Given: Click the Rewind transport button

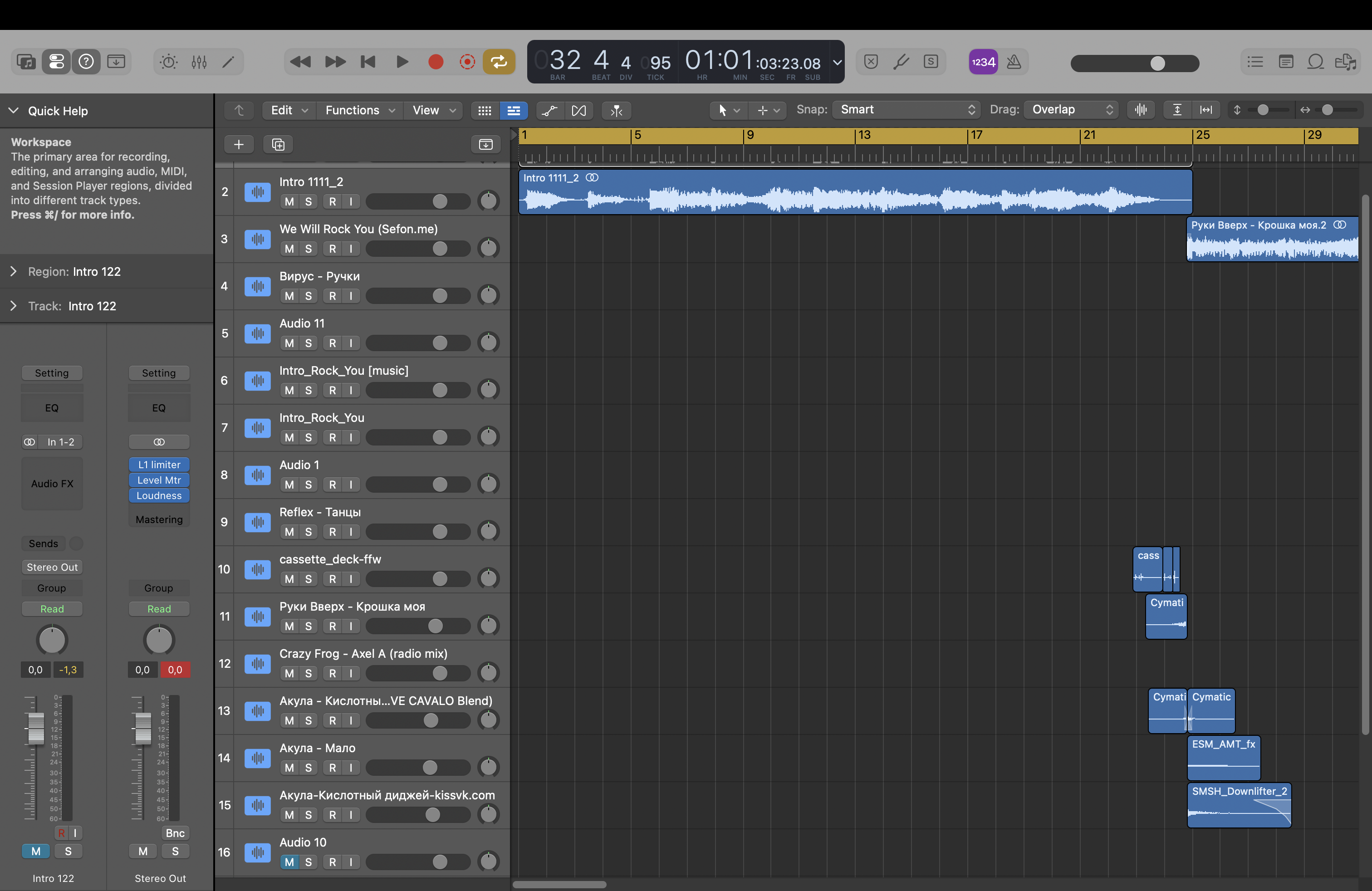Looking at the screenshot, I should [300, 62].
